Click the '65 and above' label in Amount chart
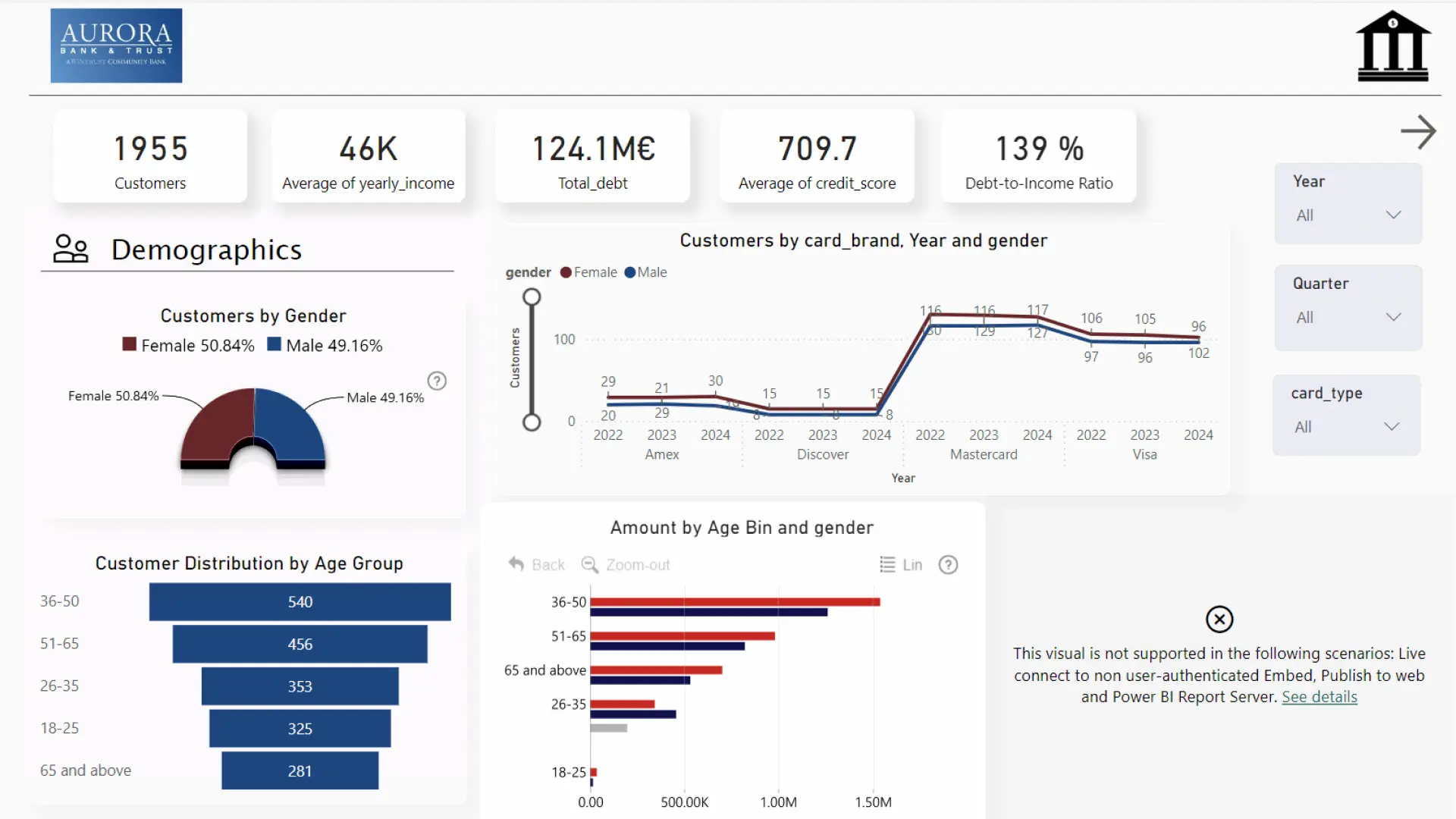 pyautogui.click(x=545, y=670)
